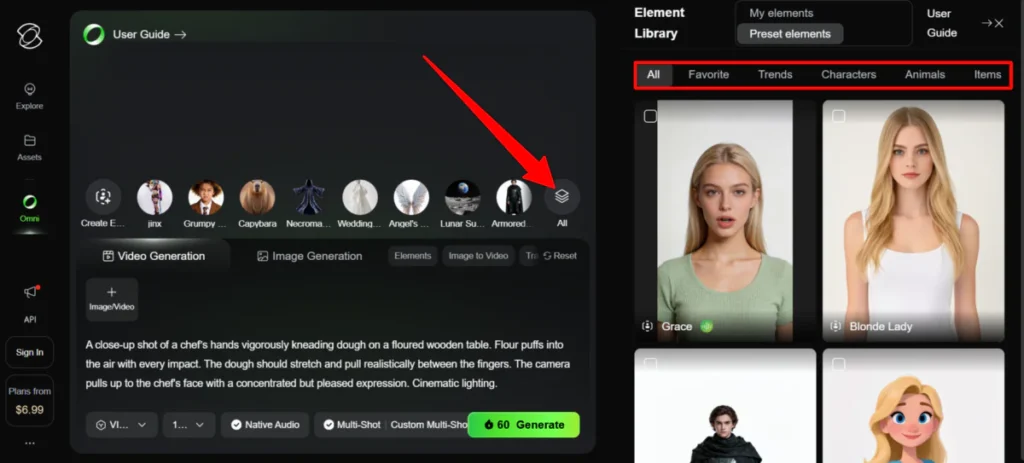Switch to My elements
The width and height of the screenshot is (1024, 463).
click(781, 13)
